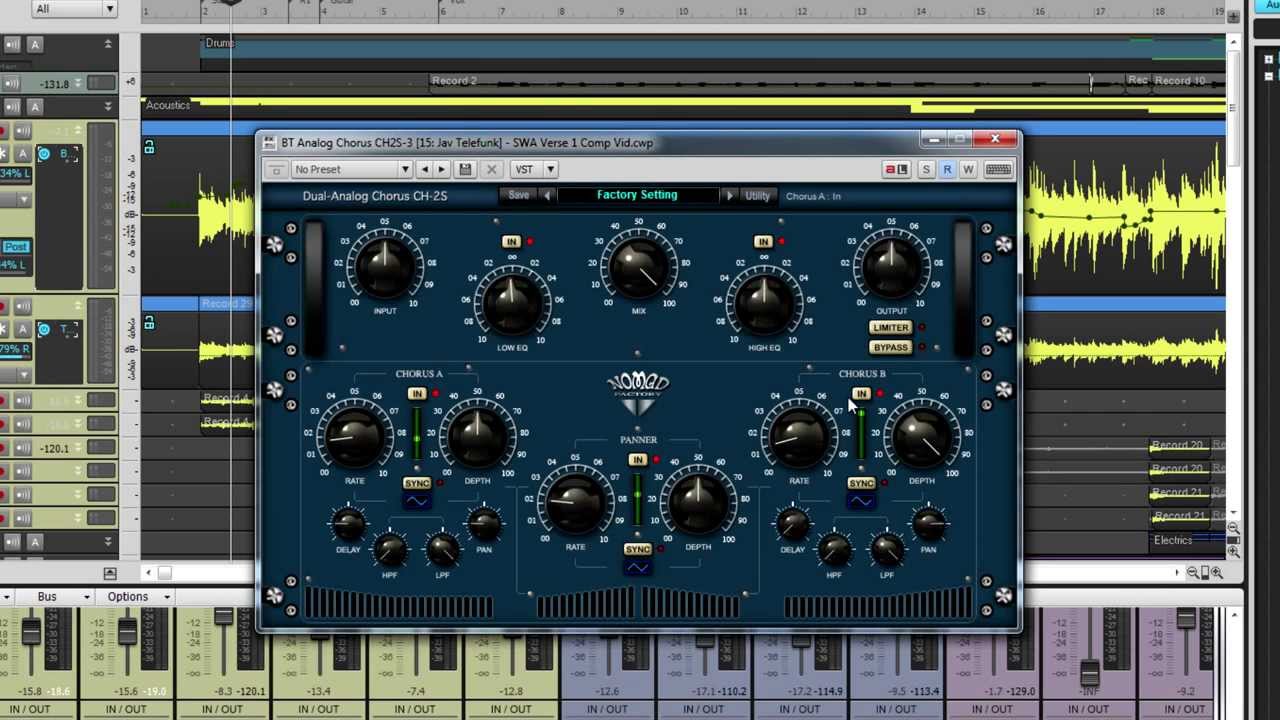Viewport: 1280px width, 720px height.
Task: Delete the preset with the X icon
Action: pos(491,170)
